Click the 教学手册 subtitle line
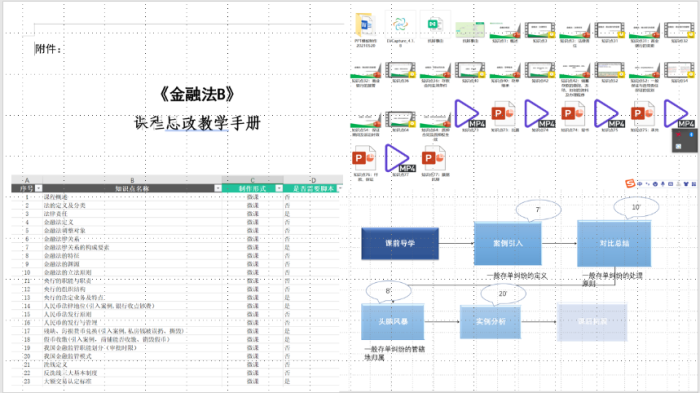The image size is (700, 393). pos(197,122)
